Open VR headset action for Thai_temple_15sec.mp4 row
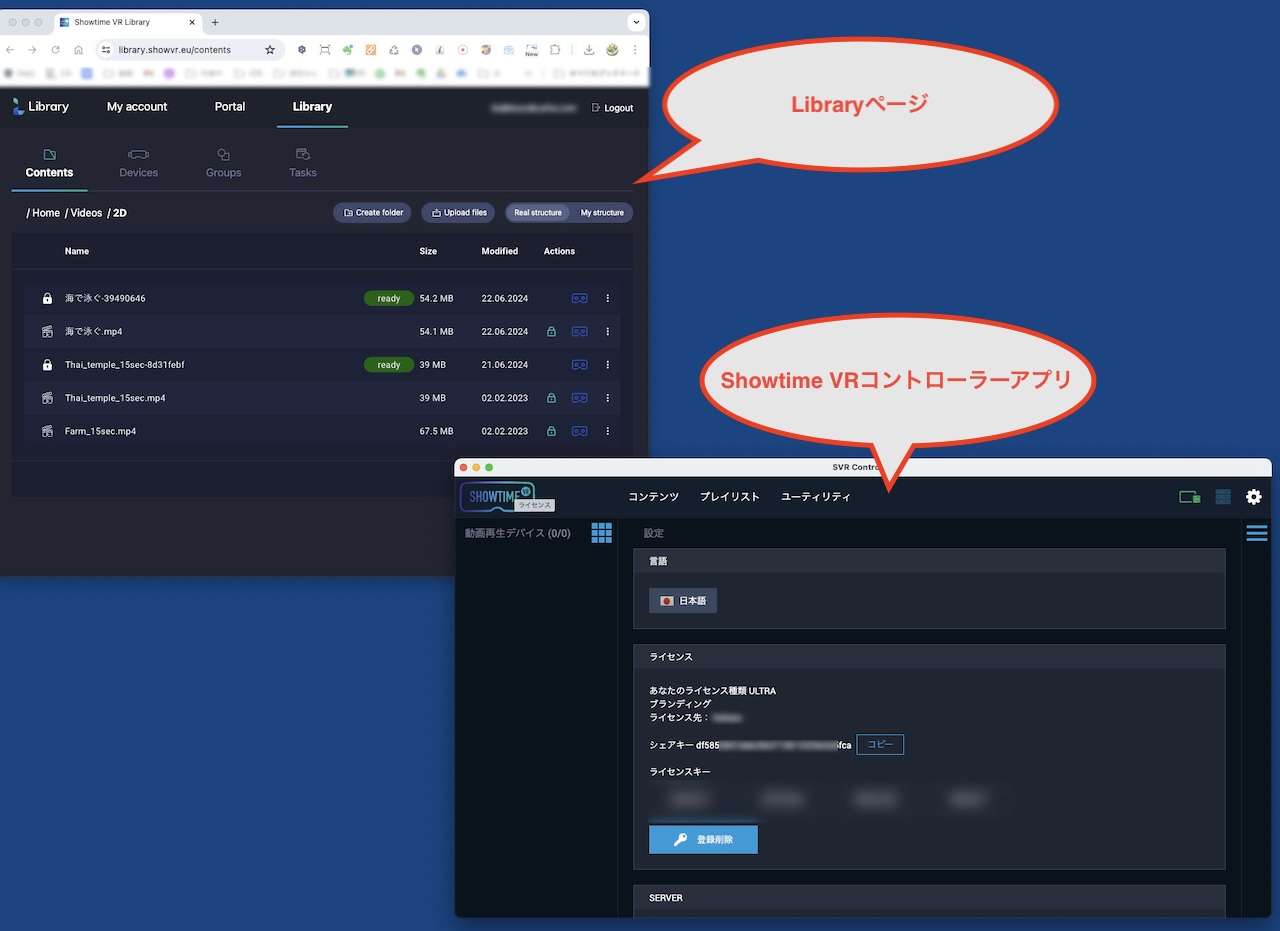Viewport: 1280px width, 931px height. point(579,398)
